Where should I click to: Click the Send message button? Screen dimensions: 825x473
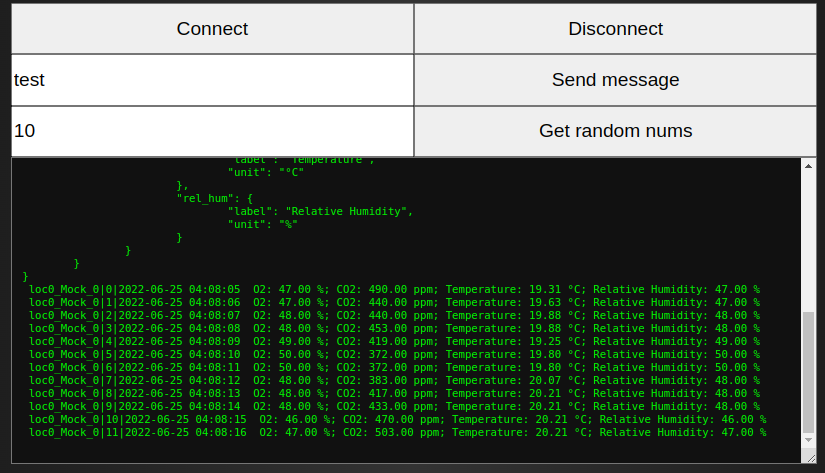(615, 80)
